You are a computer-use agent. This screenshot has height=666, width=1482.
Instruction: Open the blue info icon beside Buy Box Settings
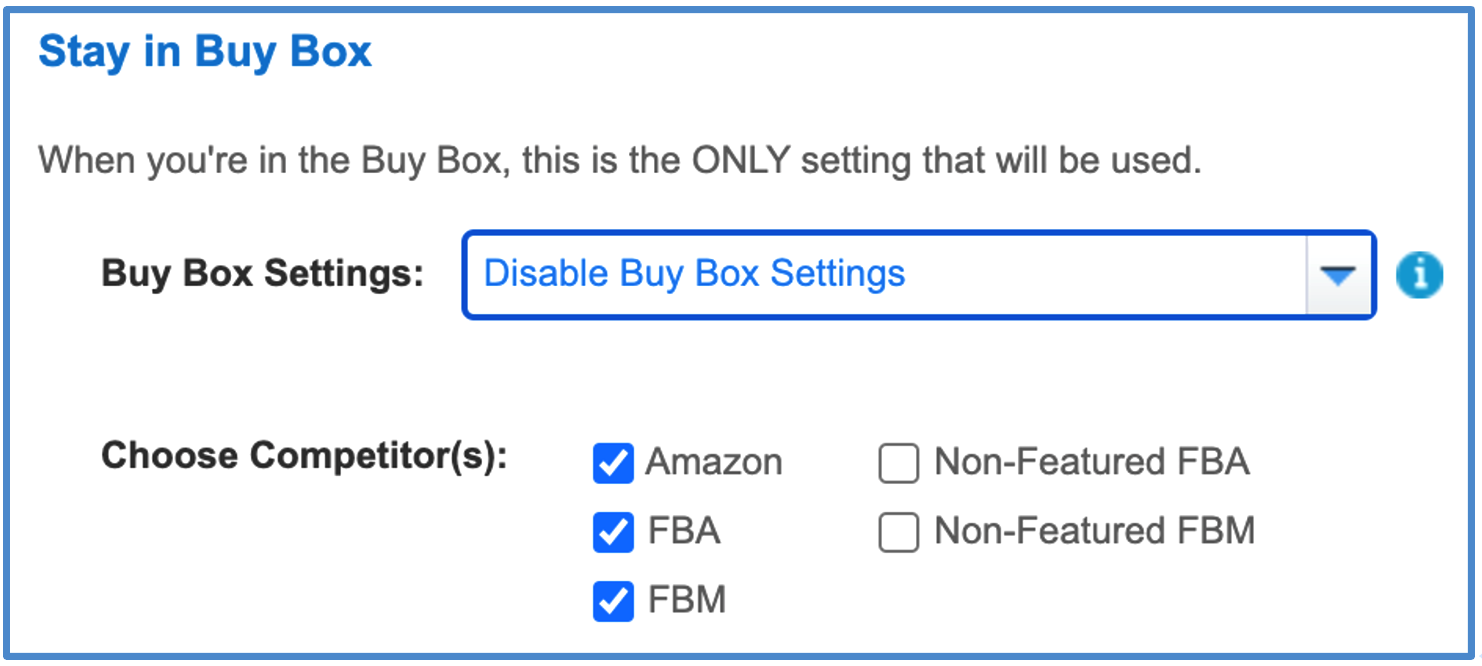coord(1419,275)
